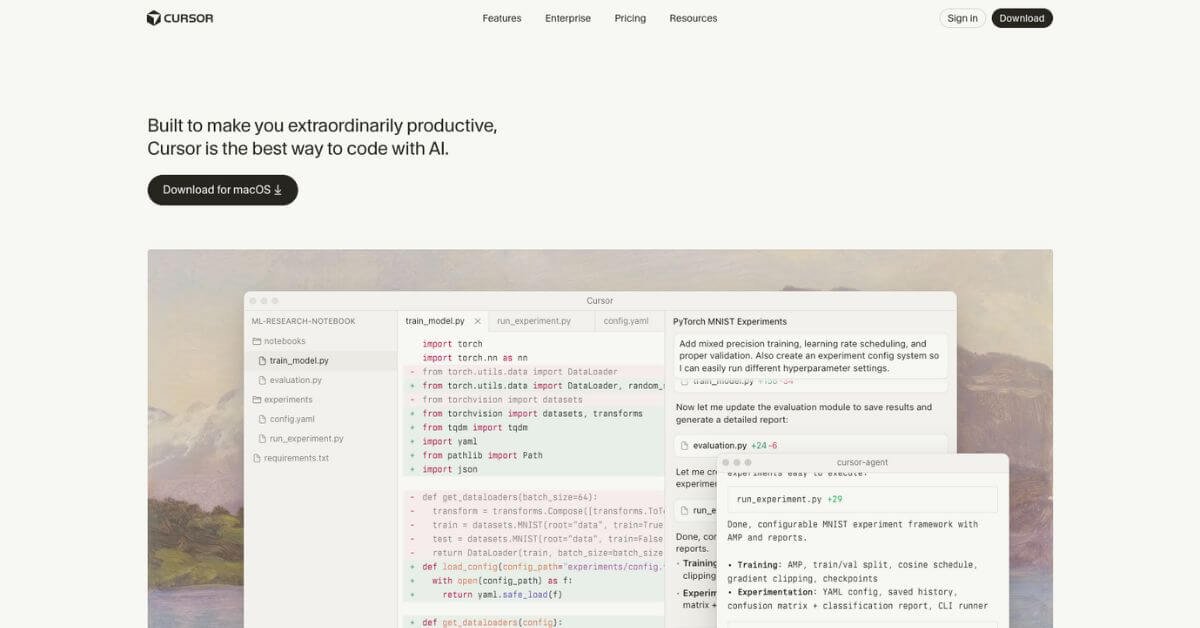Open evaluation.py +24 -6 change chip
Screen dimensions: 1200x628
810,445
